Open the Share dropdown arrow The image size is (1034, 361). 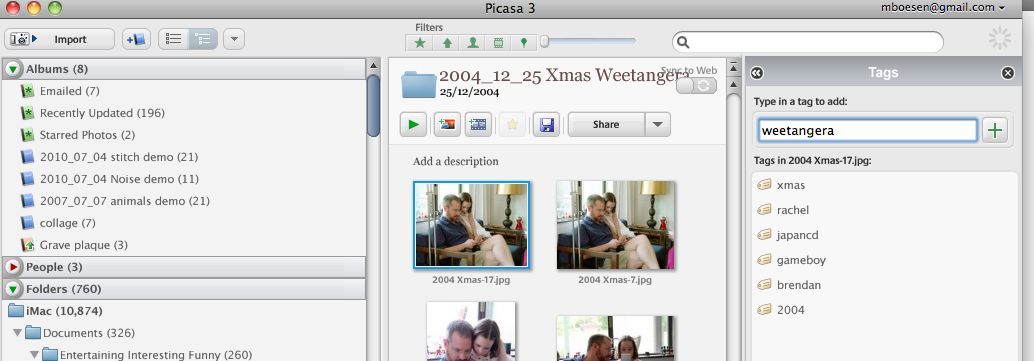pos(657,124)
